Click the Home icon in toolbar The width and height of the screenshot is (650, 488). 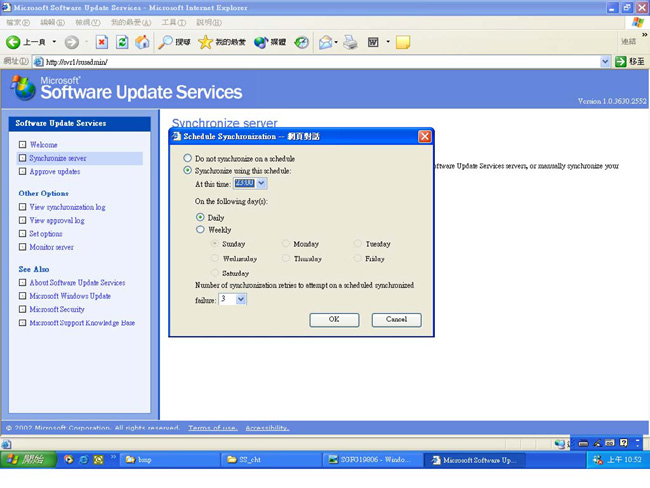(x=142, y=42)
